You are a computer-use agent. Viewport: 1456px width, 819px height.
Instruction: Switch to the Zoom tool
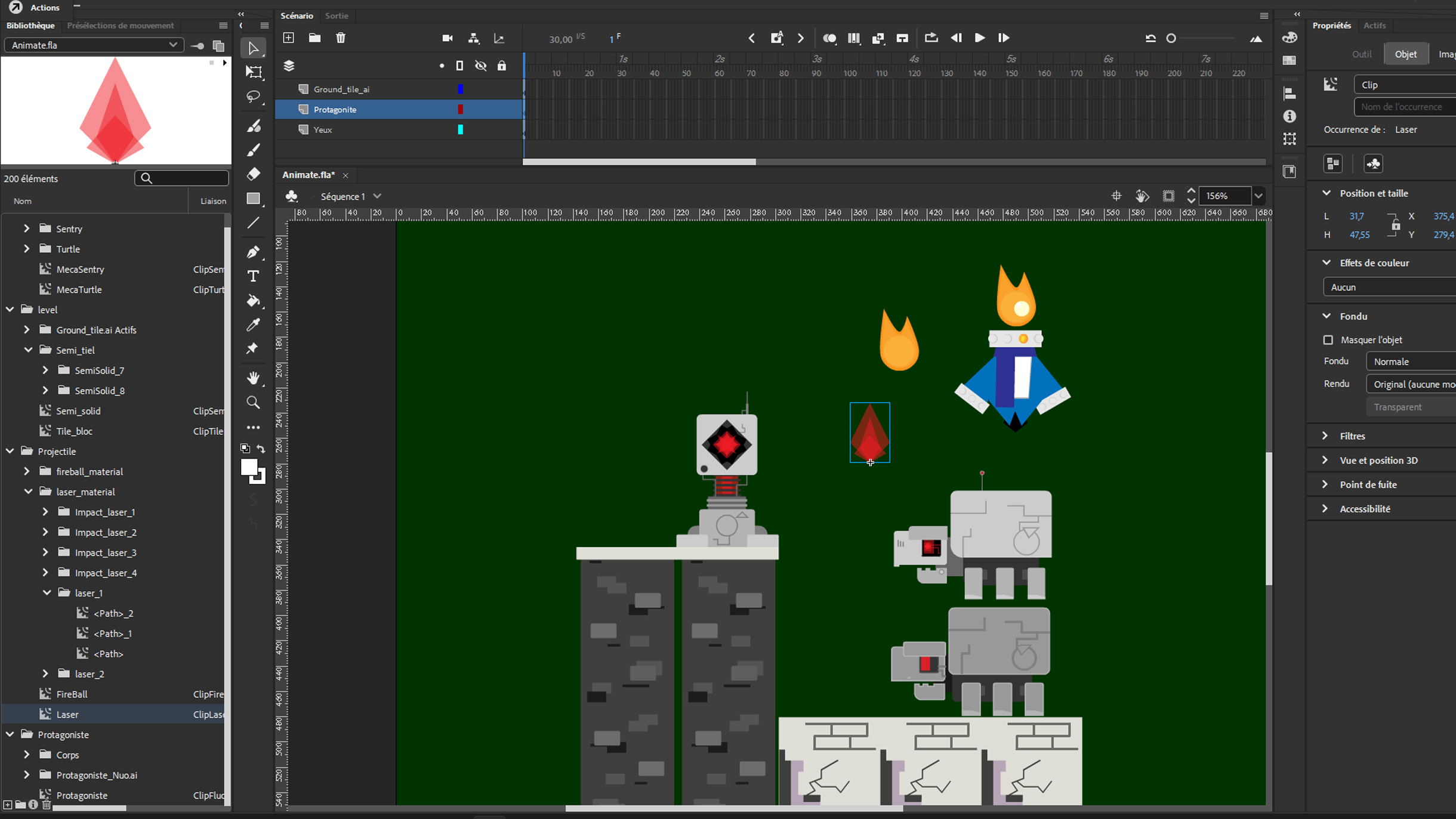[253, 402]
